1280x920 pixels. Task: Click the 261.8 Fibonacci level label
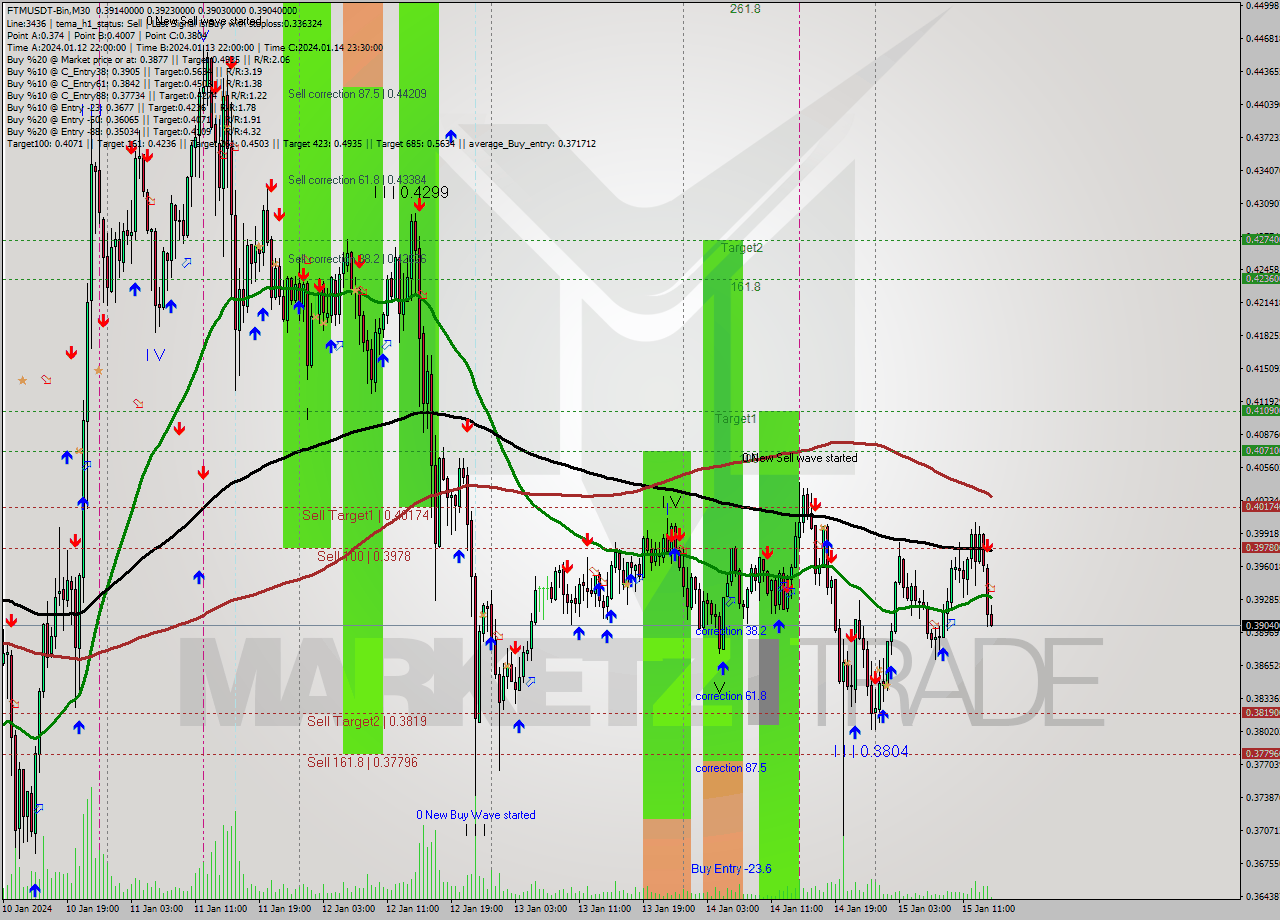pyautogui.click(x=745, y=8)
